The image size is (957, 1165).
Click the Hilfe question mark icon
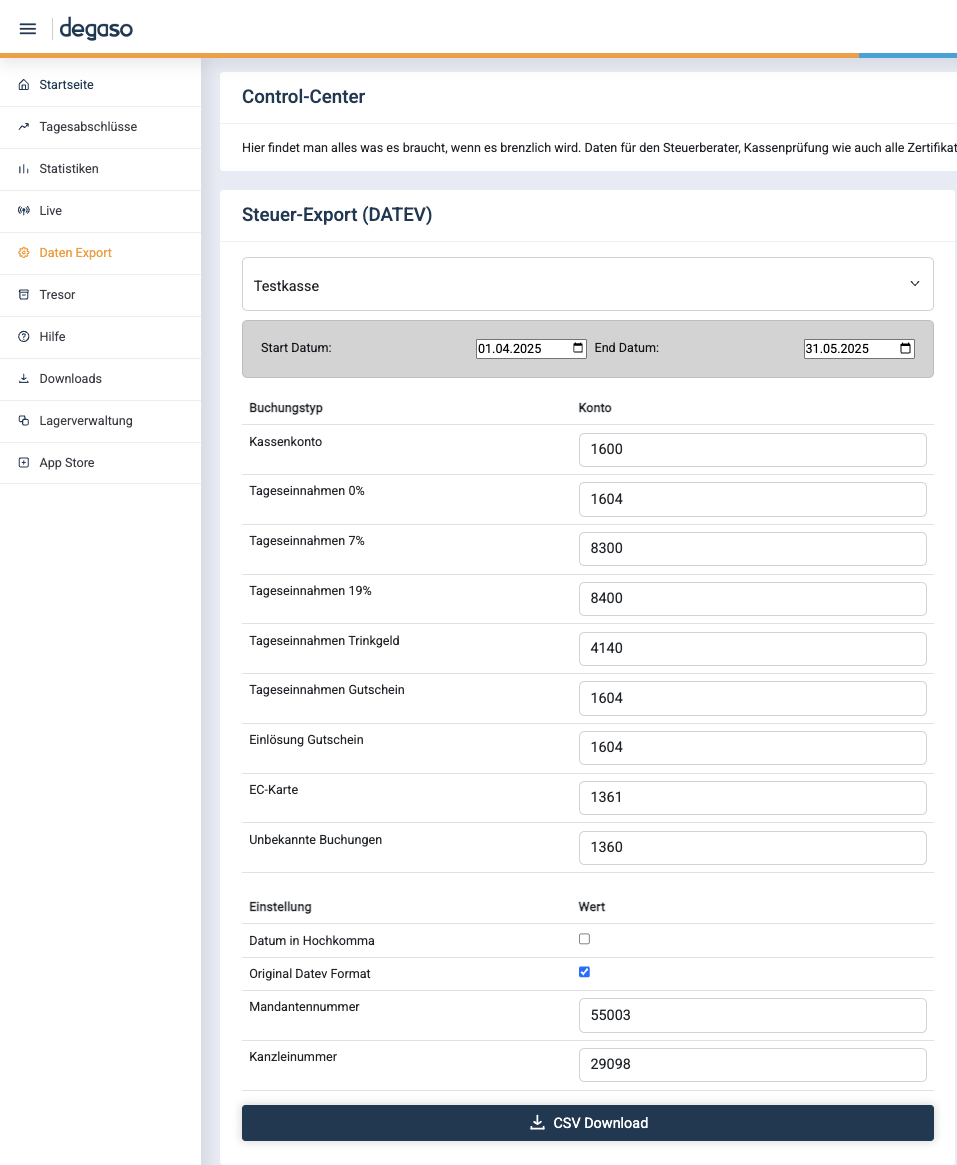click(x=24, y=337)
